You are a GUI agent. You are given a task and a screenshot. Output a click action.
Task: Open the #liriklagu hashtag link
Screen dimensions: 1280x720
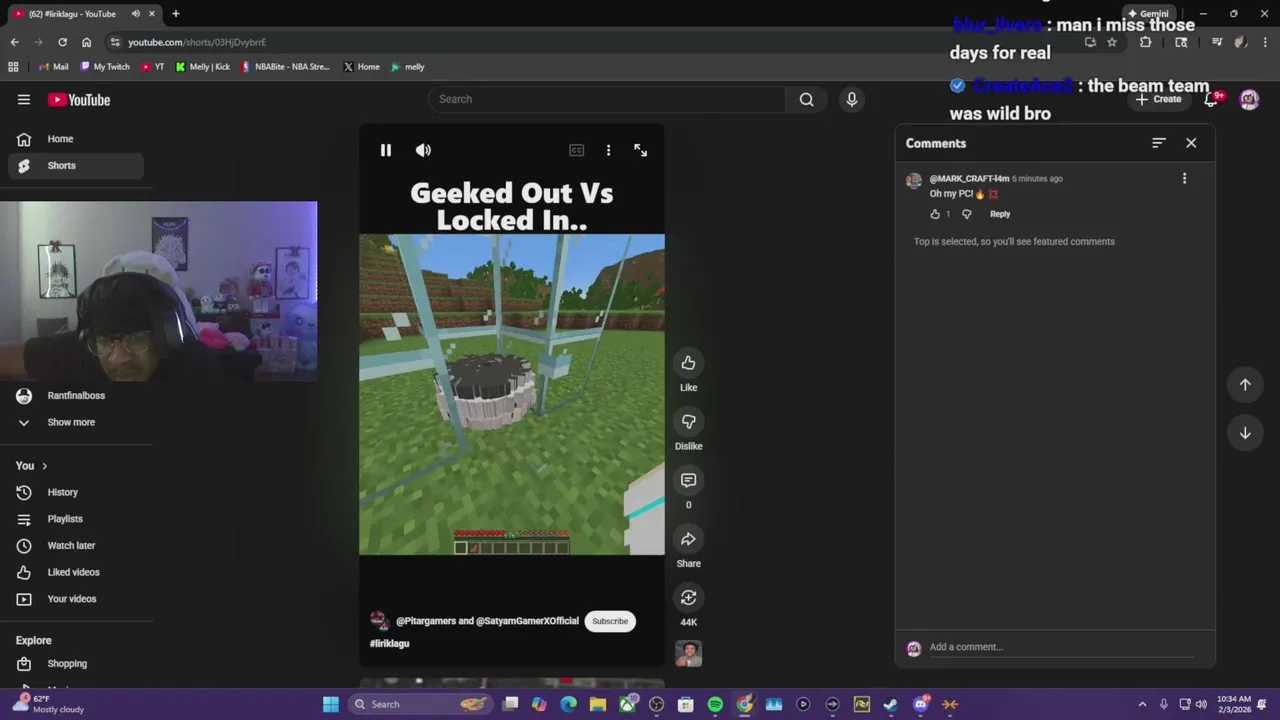pos(390,644)
